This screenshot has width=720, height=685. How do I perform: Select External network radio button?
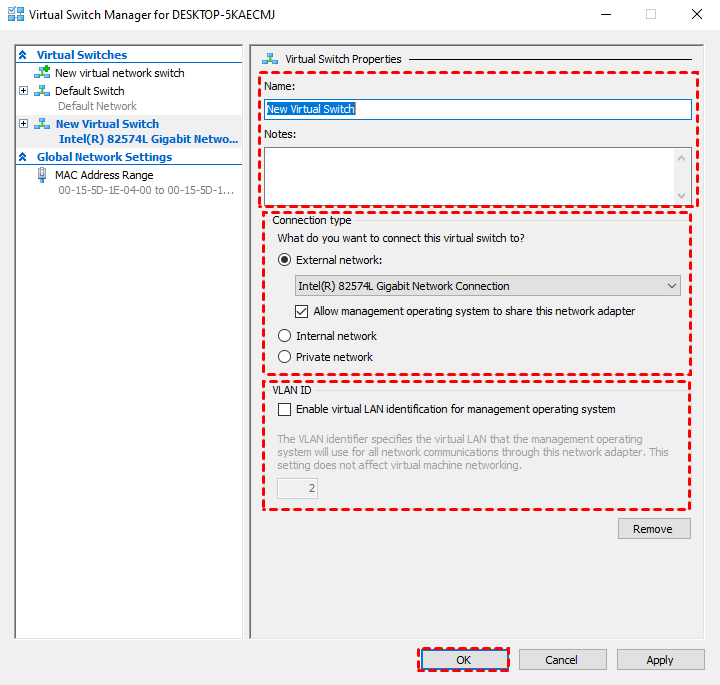tap(284, 260)
